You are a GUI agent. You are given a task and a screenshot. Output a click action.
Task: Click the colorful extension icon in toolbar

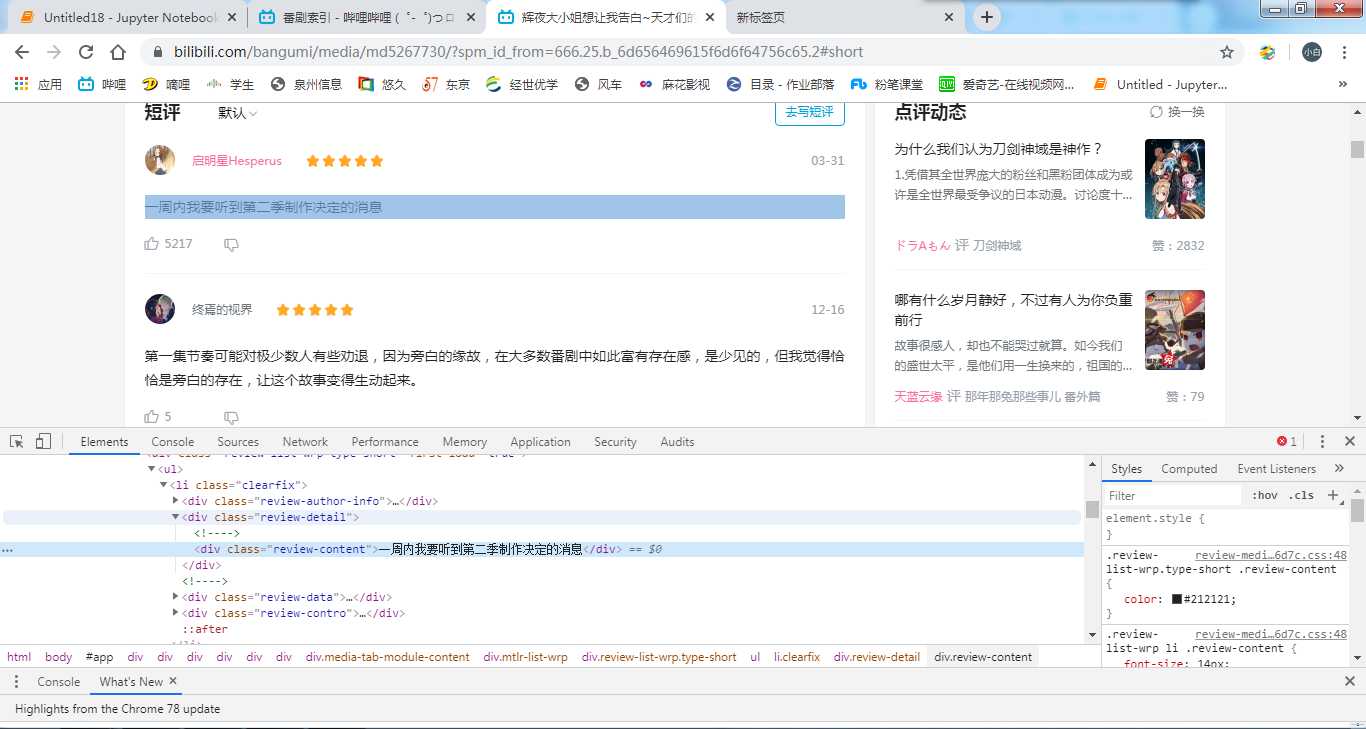tap(1267, 52)
